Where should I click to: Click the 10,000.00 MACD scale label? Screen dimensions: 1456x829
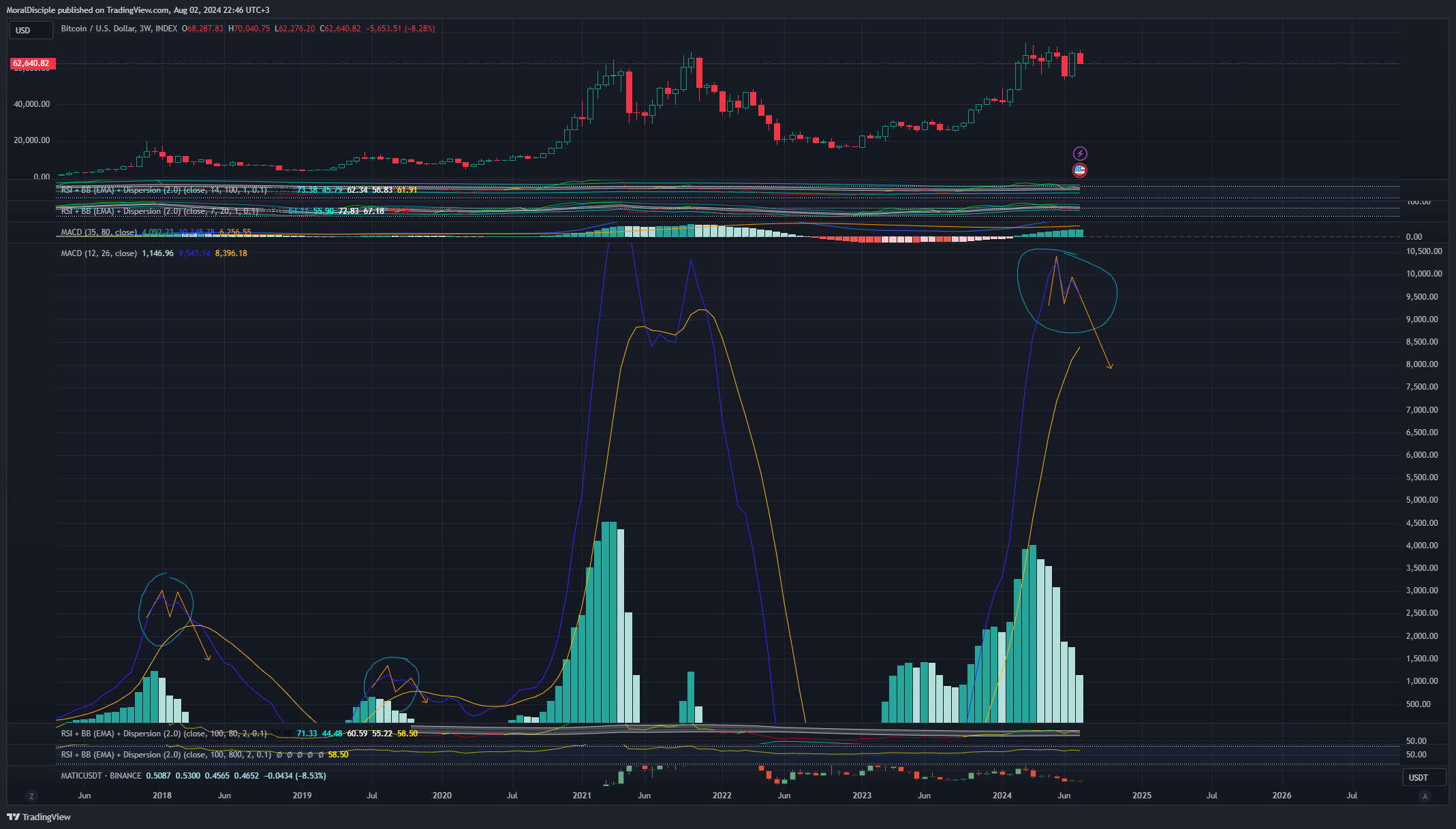click(1424, 274)
